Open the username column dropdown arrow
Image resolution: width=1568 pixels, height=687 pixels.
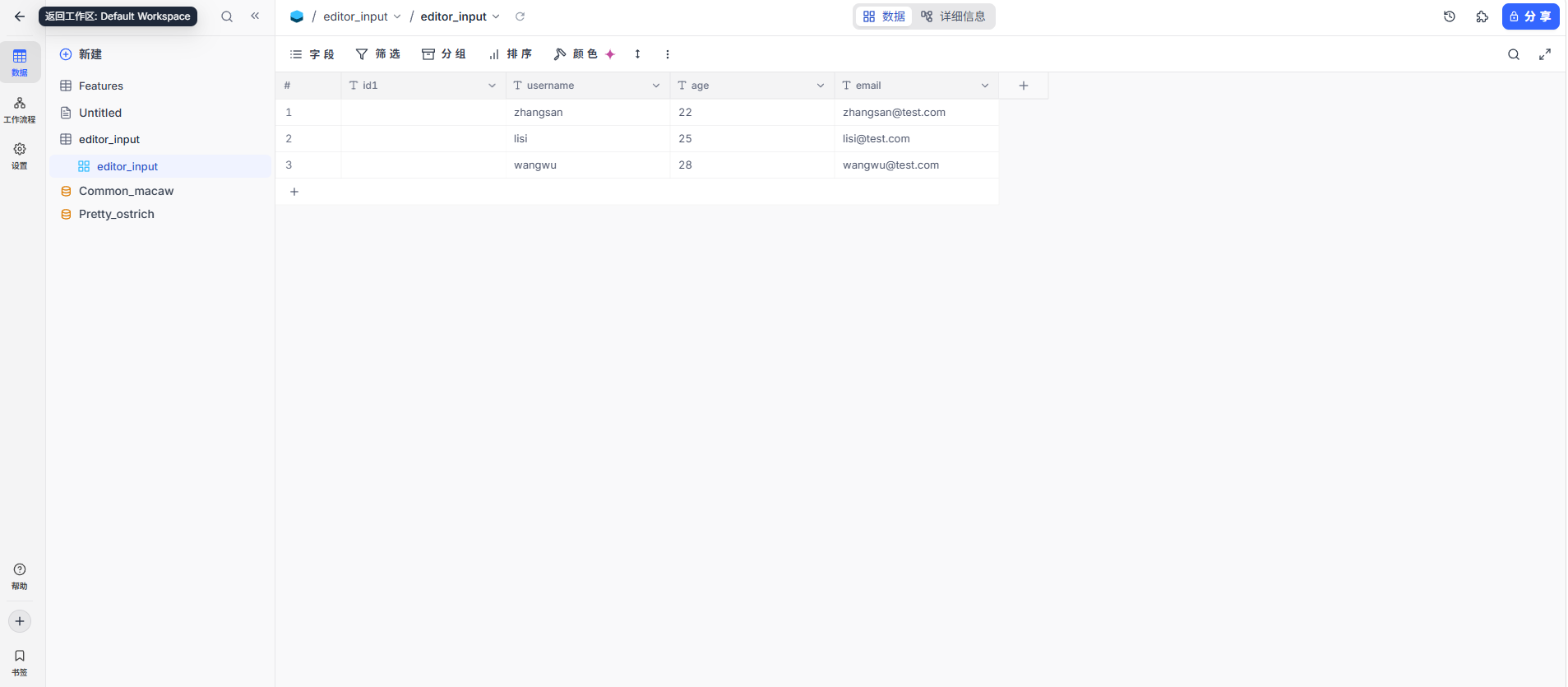tap(656, 86)
